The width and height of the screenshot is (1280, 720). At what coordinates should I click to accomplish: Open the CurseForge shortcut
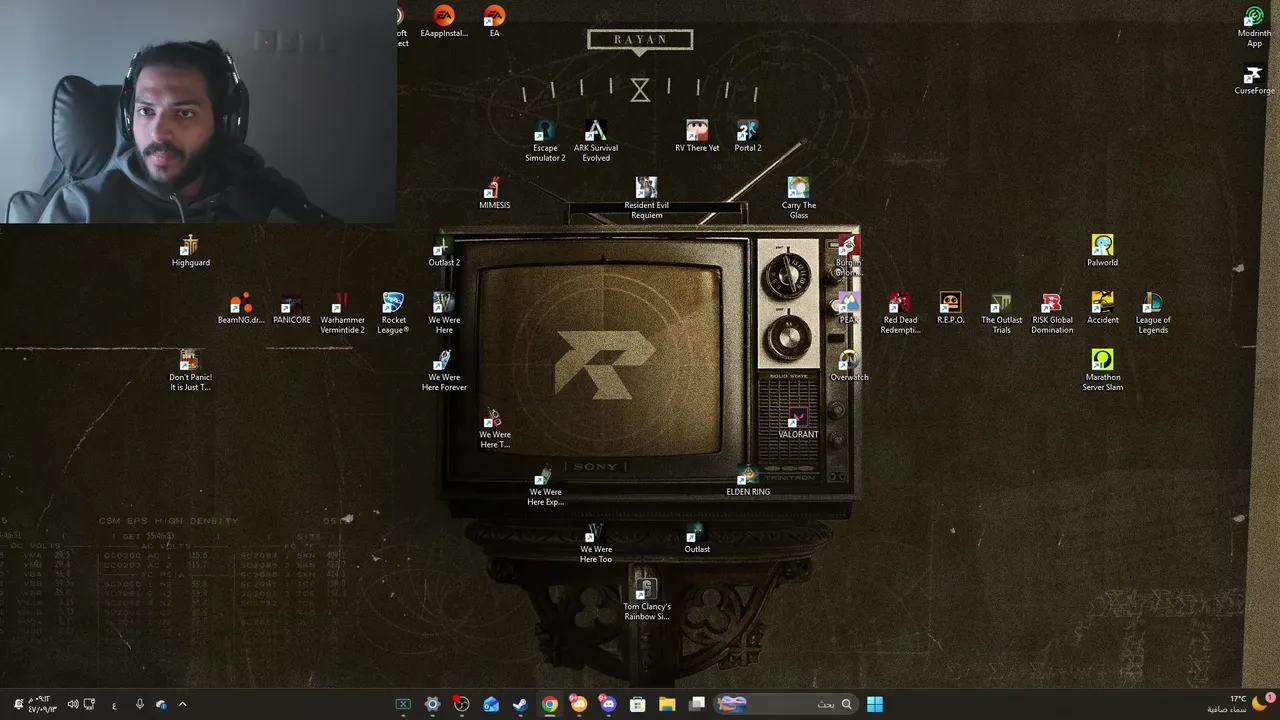[x=1254, y=80]
